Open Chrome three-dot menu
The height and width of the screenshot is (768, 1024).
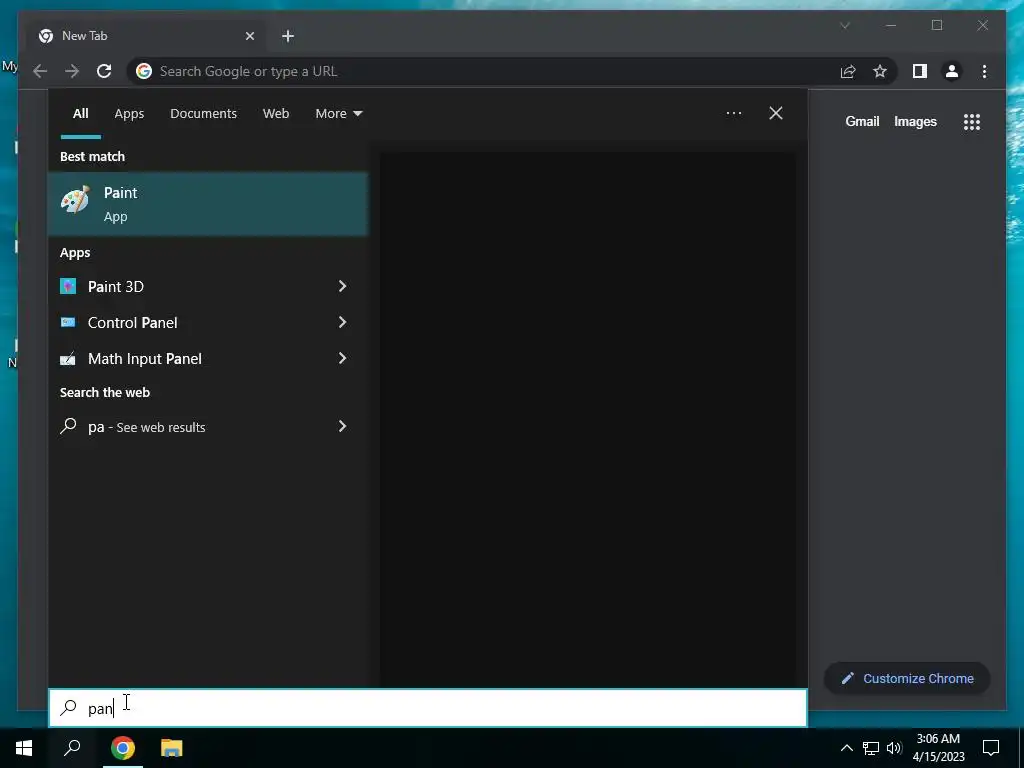[984, 71]
